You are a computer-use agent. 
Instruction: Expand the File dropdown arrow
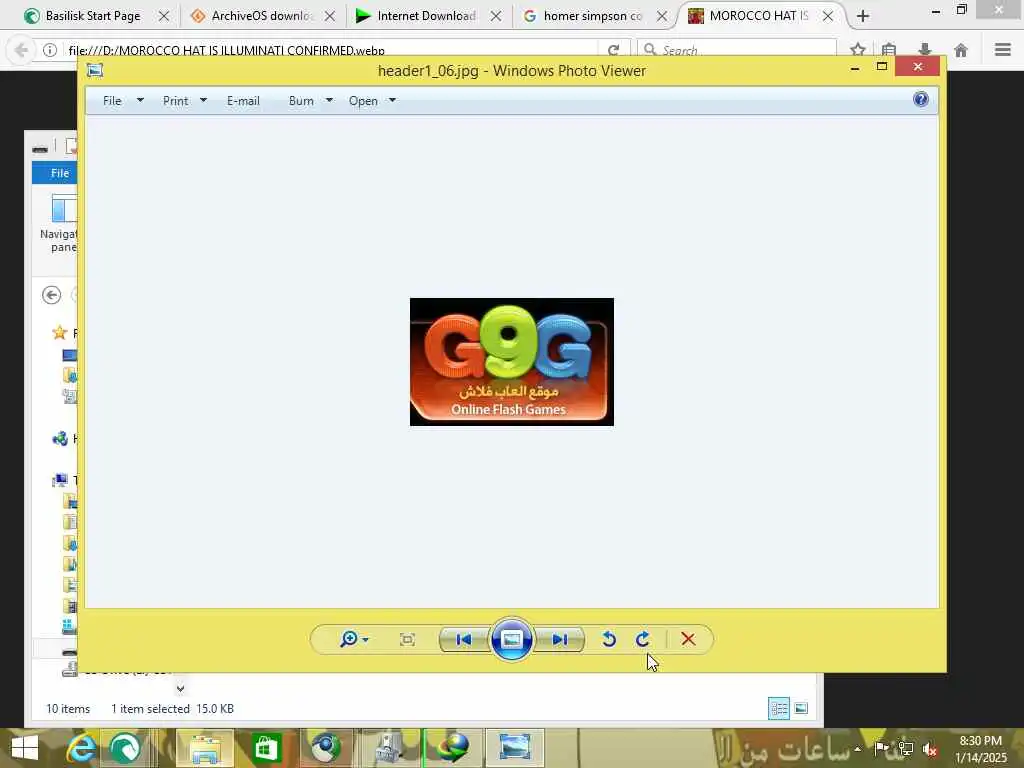coord(140,101)
